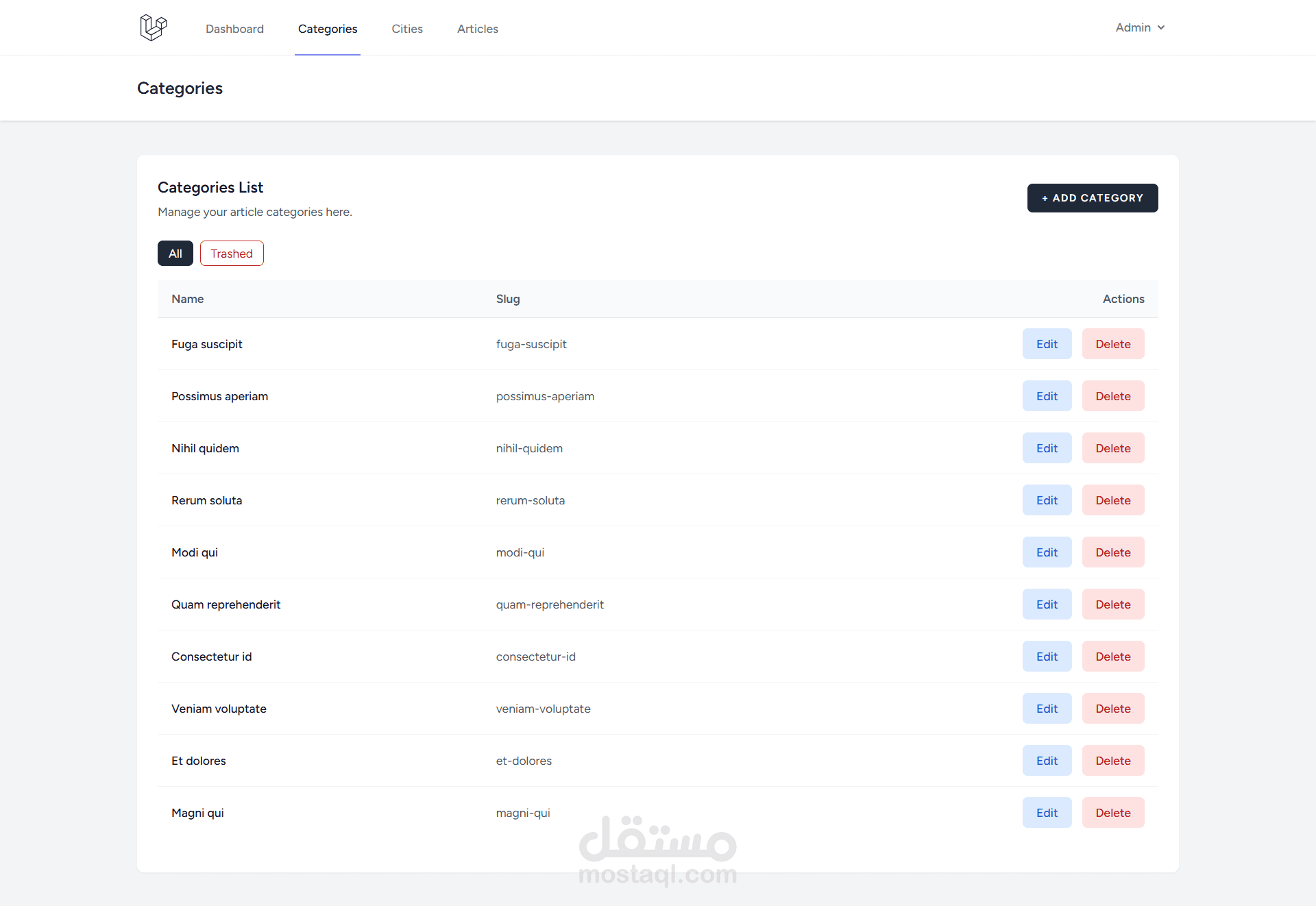Image resolution: width=1316 pixels, height=906 pixels.
Task: Edit the Possimus aperiam category
Action: point(1047,396)
